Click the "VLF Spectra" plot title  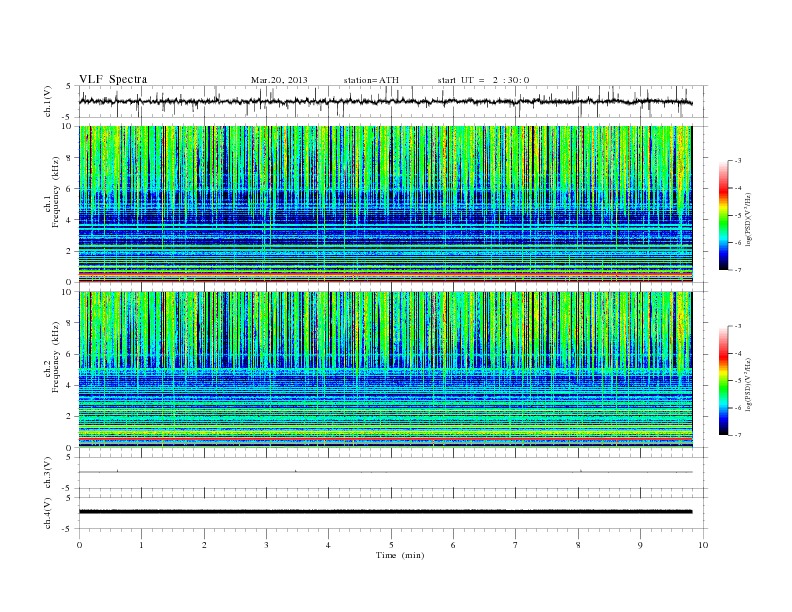(113, 79)
